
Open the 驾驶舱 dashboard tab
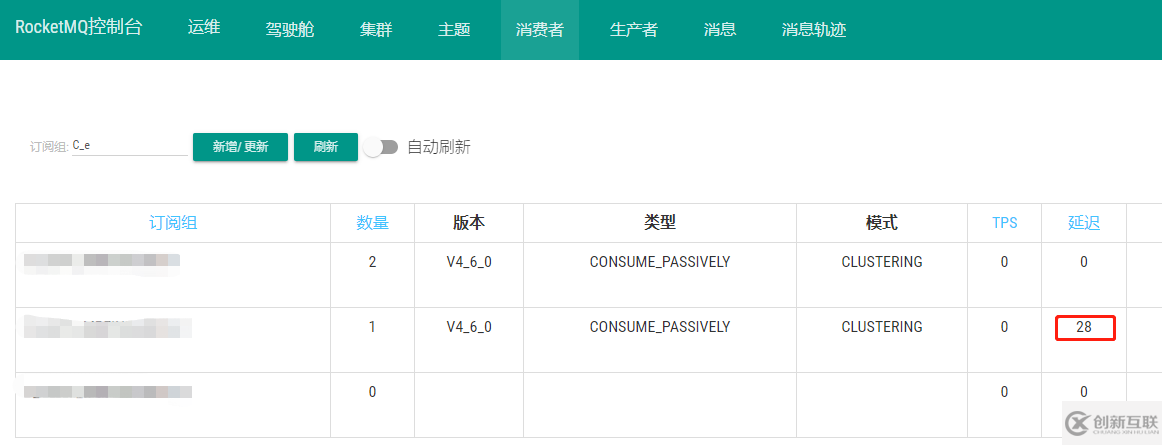click(x=290, y=29)
